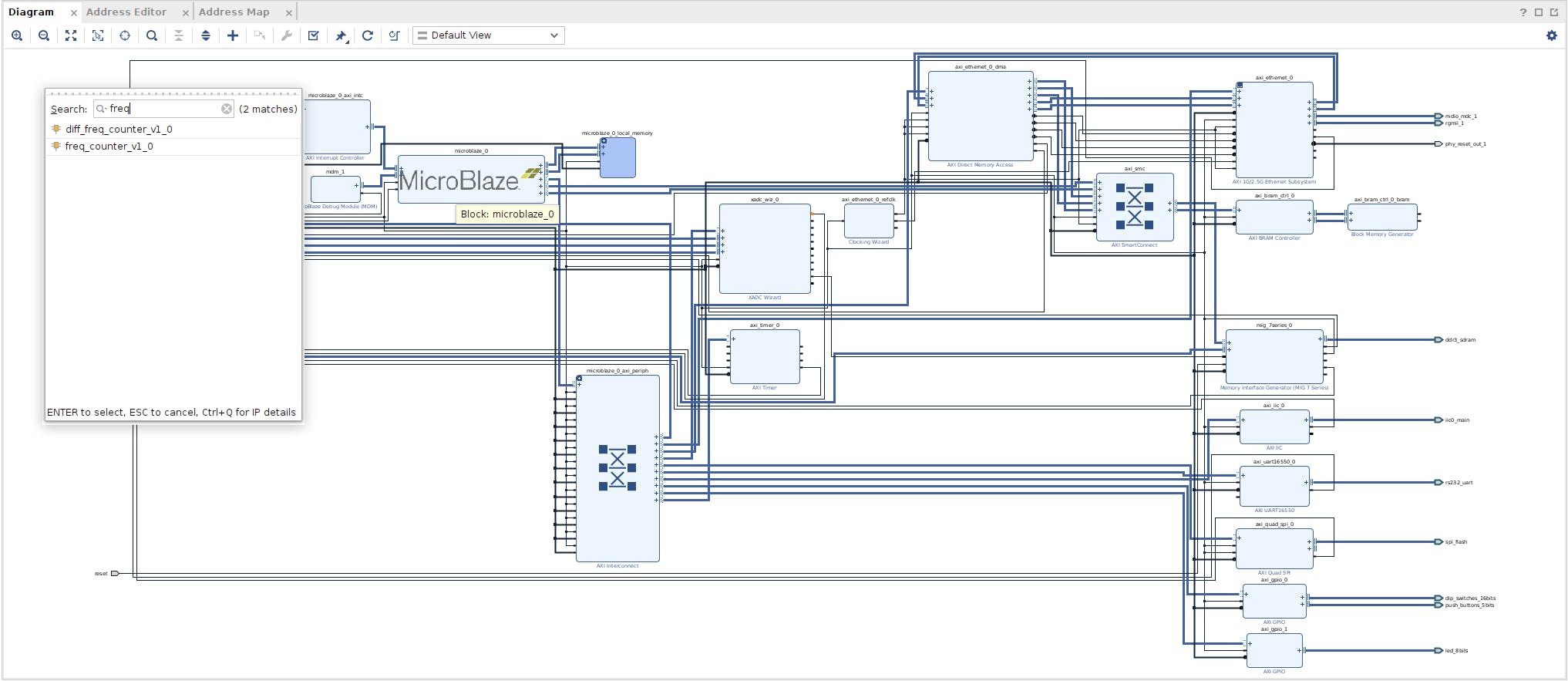
Task: Zoom out of the block diagram
Action: (x=44, y=35)
